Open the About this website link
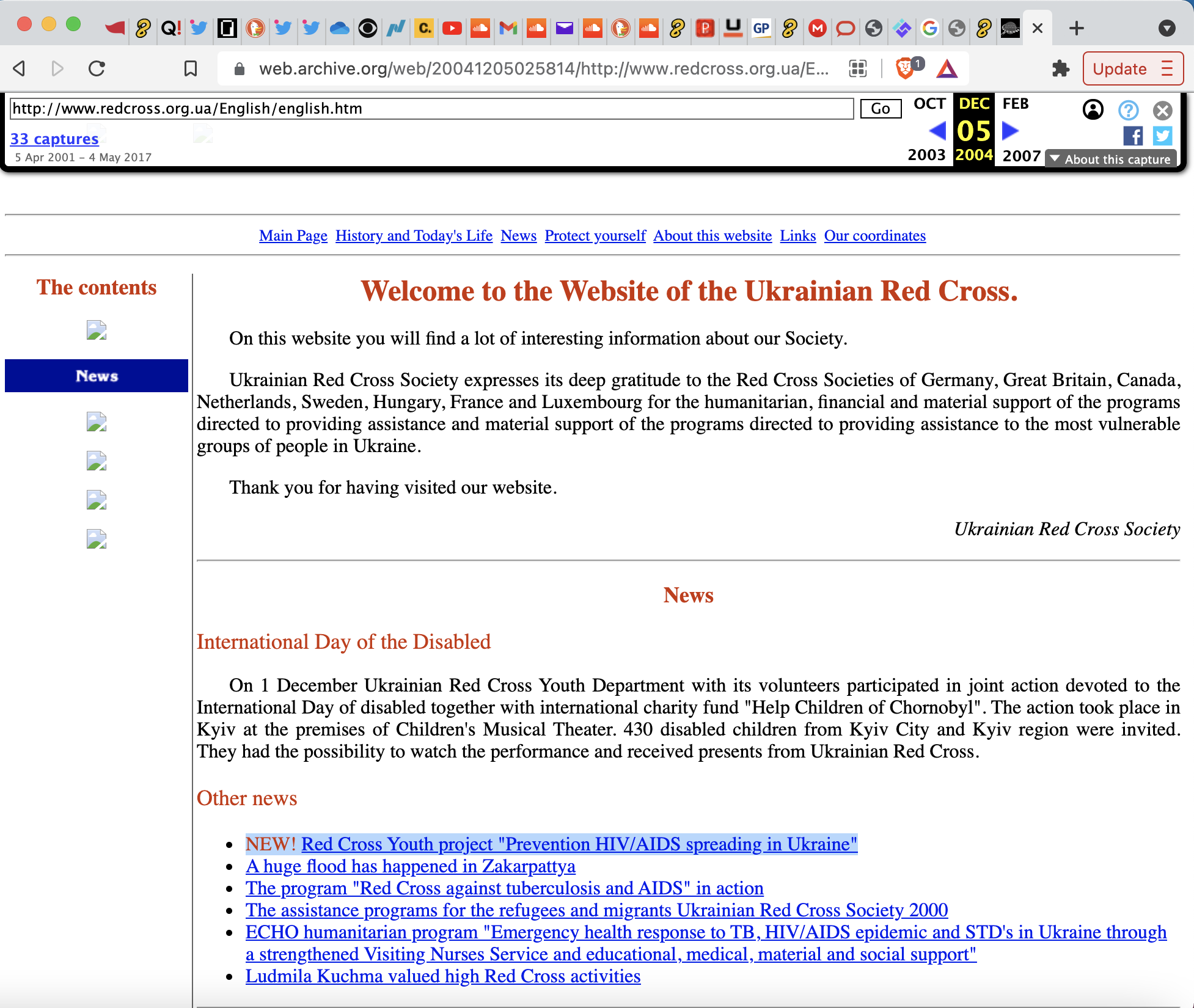Screen dimensions: 1194x1008 point(712,236)
